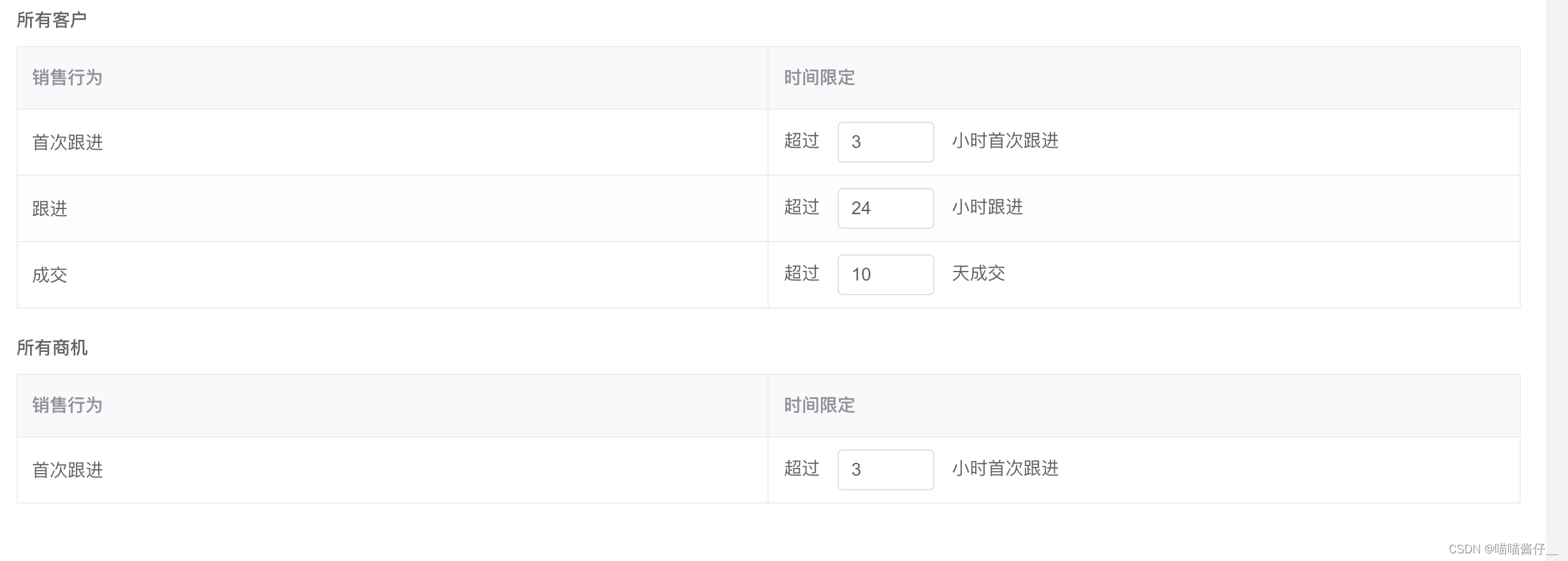Click the days input showing 10 for 成交

click(885, 274)
